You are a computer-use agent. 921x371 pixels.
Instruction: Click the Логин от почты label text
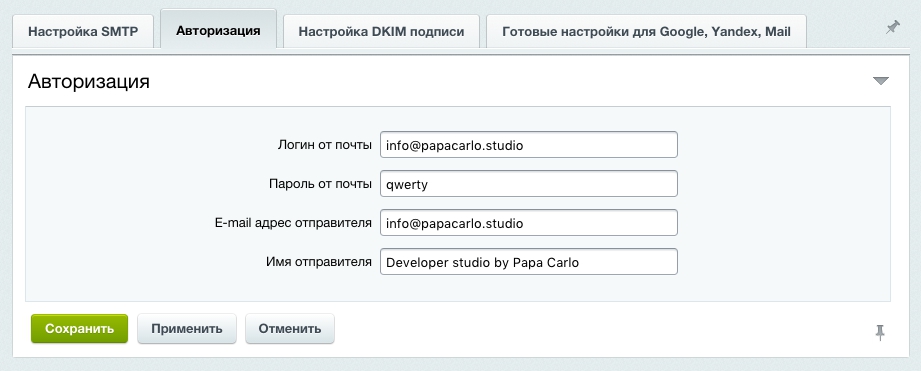point(324,145)
